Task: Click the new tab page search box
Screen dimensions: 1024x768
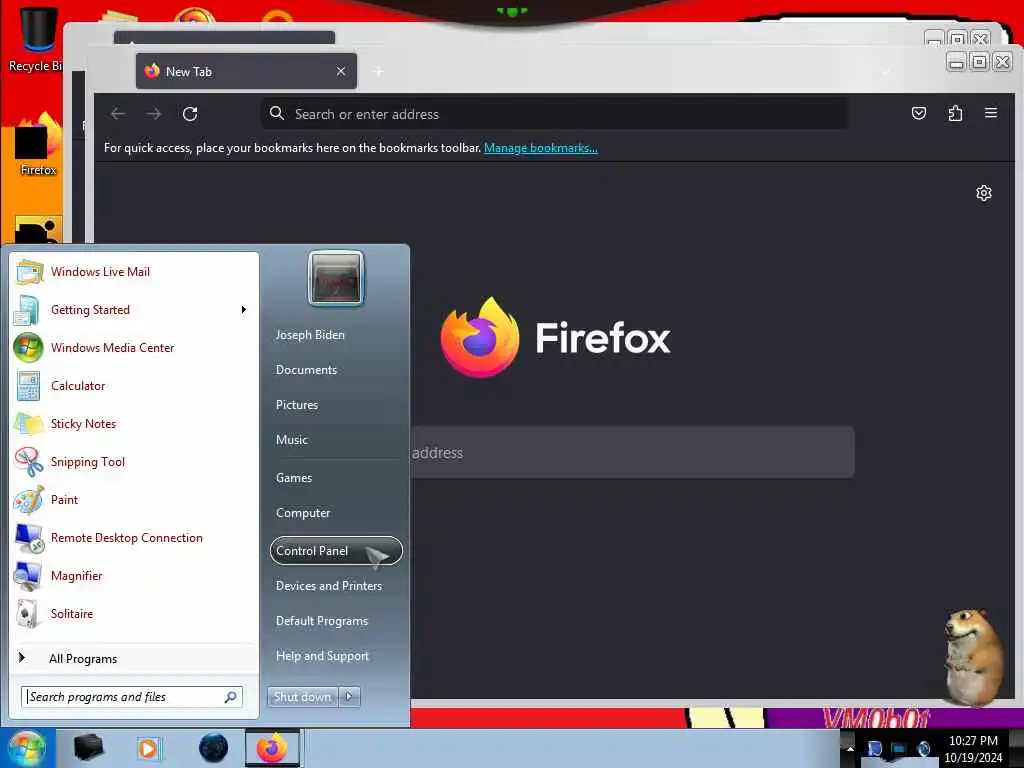Action: [632, 452]
